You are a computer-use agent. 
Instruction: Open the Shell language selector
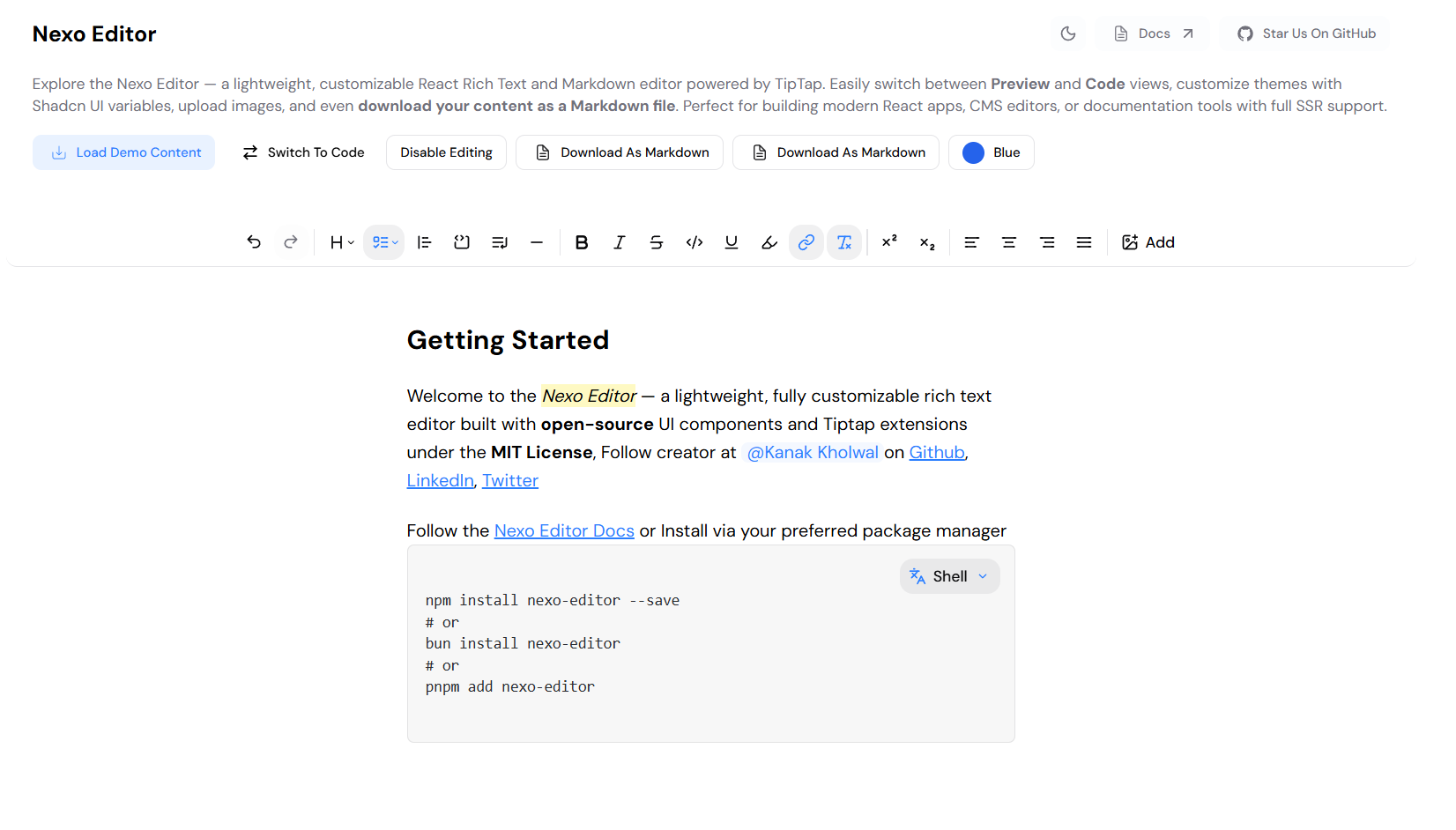[949, 575]
